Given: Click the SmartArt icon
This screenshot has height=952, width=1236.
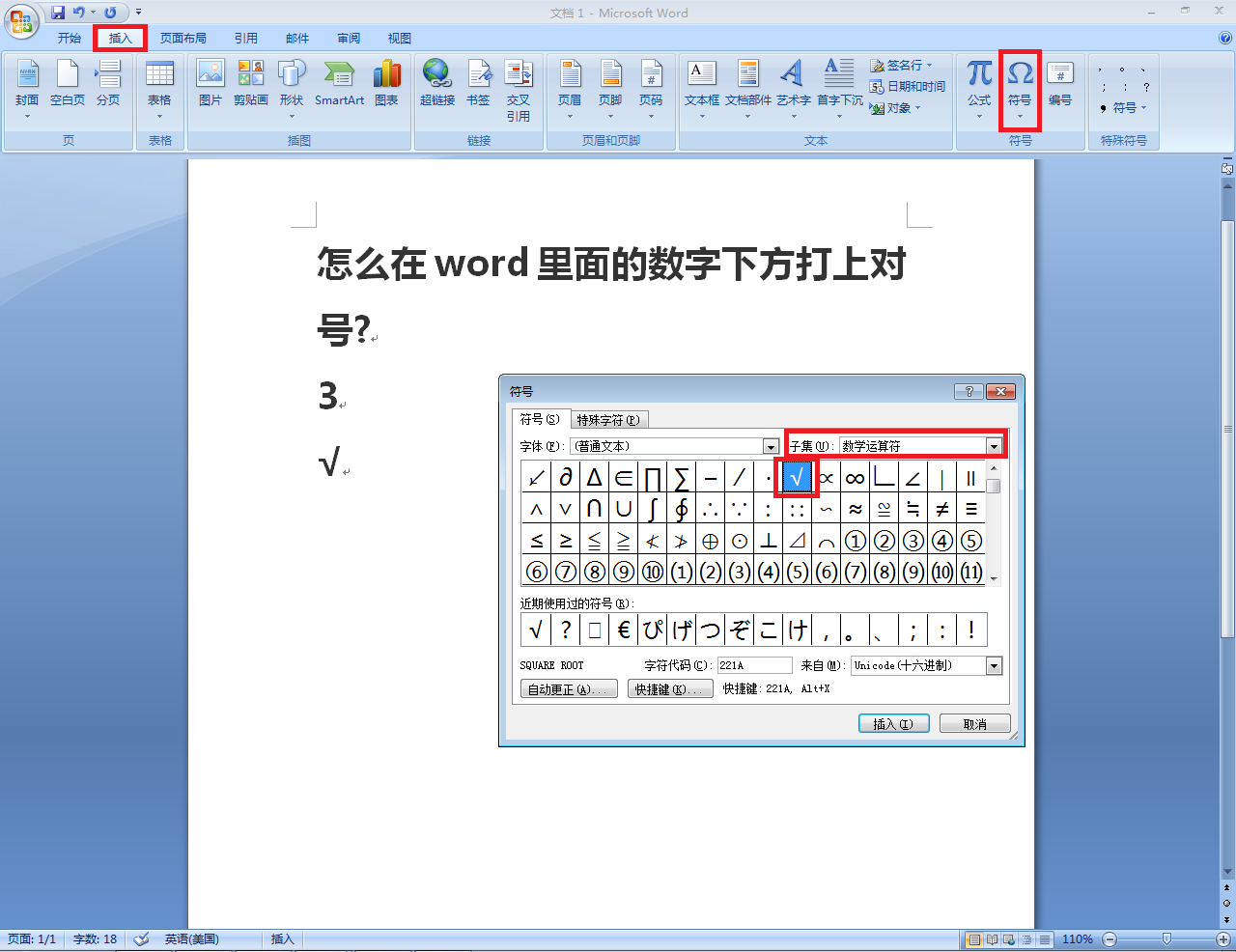Looking at the screenshot, I should point(339,73).
